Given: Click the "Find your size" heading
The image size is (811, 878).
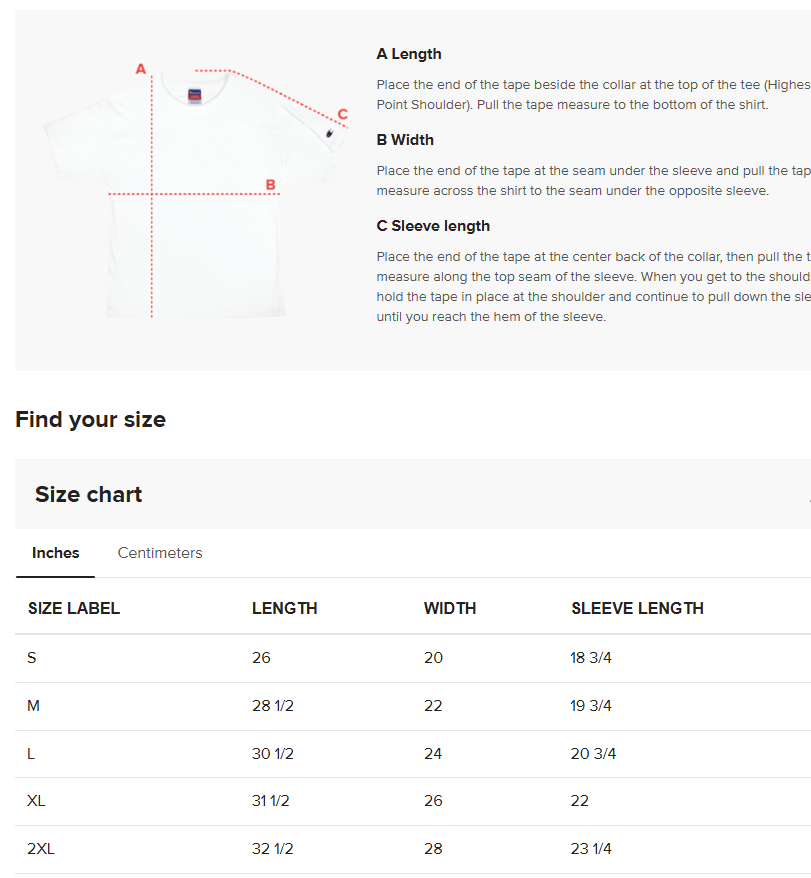Looking at the screenshot, I should 90,419.
